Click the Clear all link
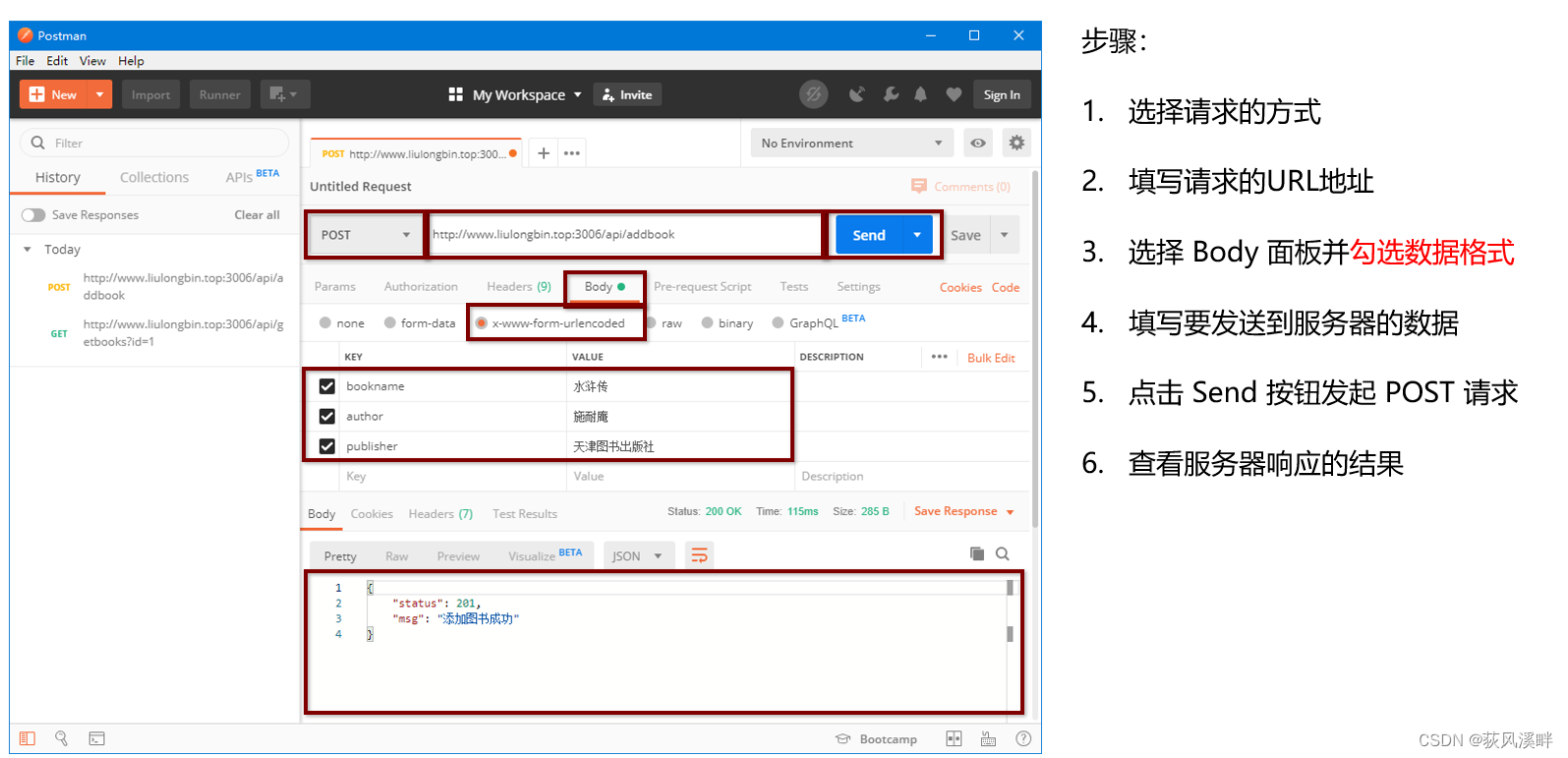1568x758 pixels. click(257, 215)
